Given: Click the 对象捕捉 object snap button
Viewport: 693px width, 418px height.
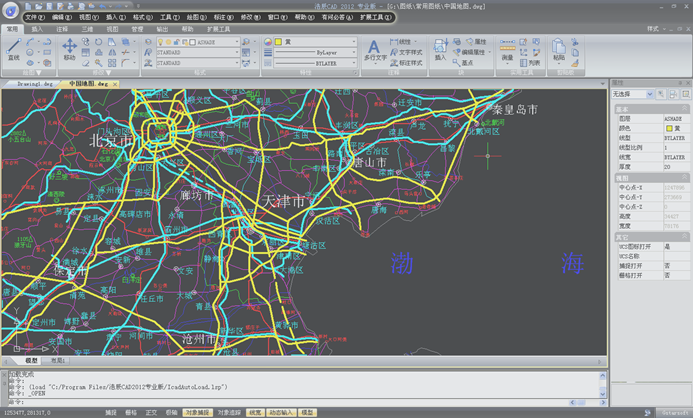Looking at the screenshot, I should [197, 412].
